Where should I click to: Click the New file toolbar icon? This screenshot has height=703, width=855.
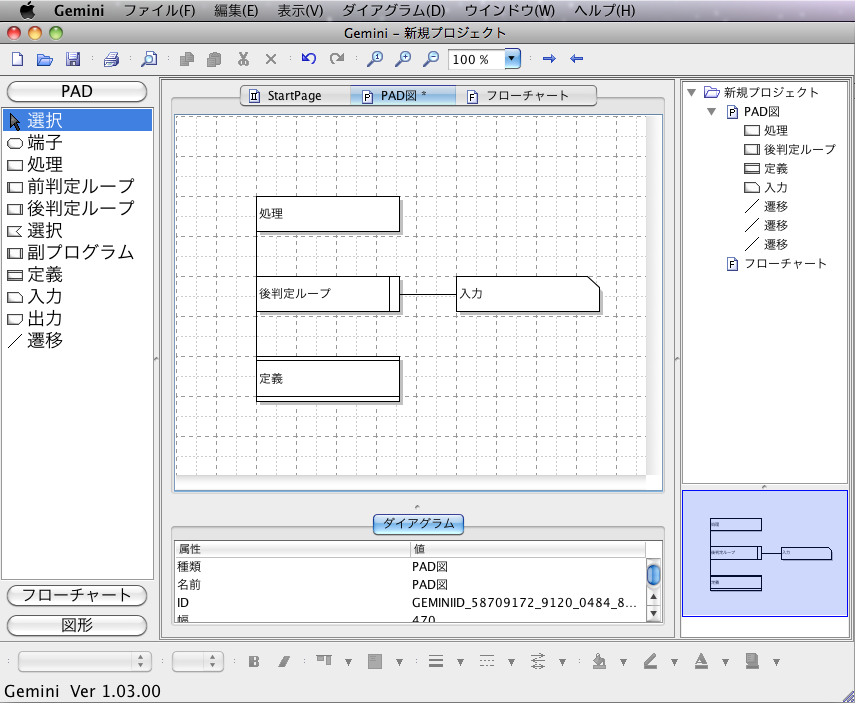click(17, 59)
